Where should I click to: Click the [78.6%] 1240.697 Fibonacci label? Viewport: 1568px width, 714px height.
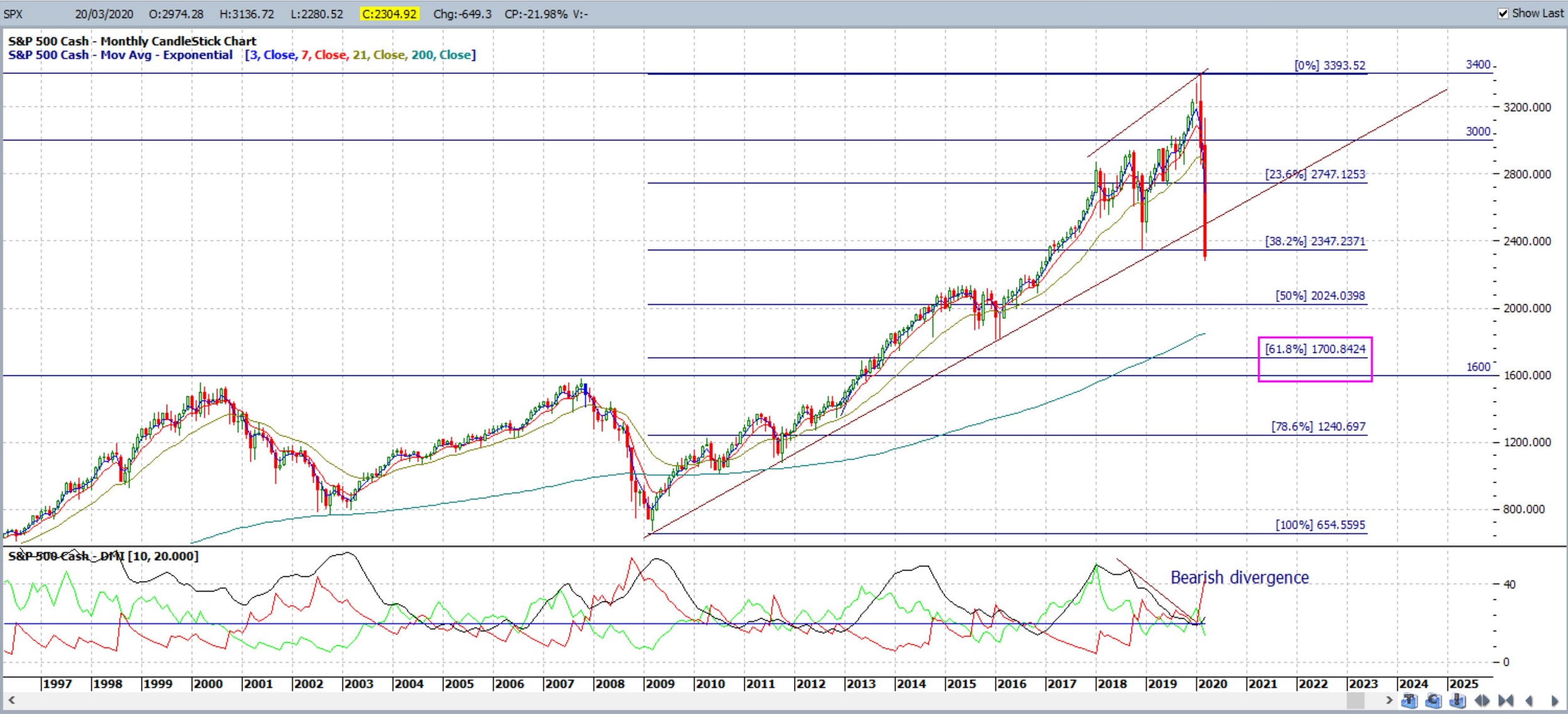tap(1318, 427)
